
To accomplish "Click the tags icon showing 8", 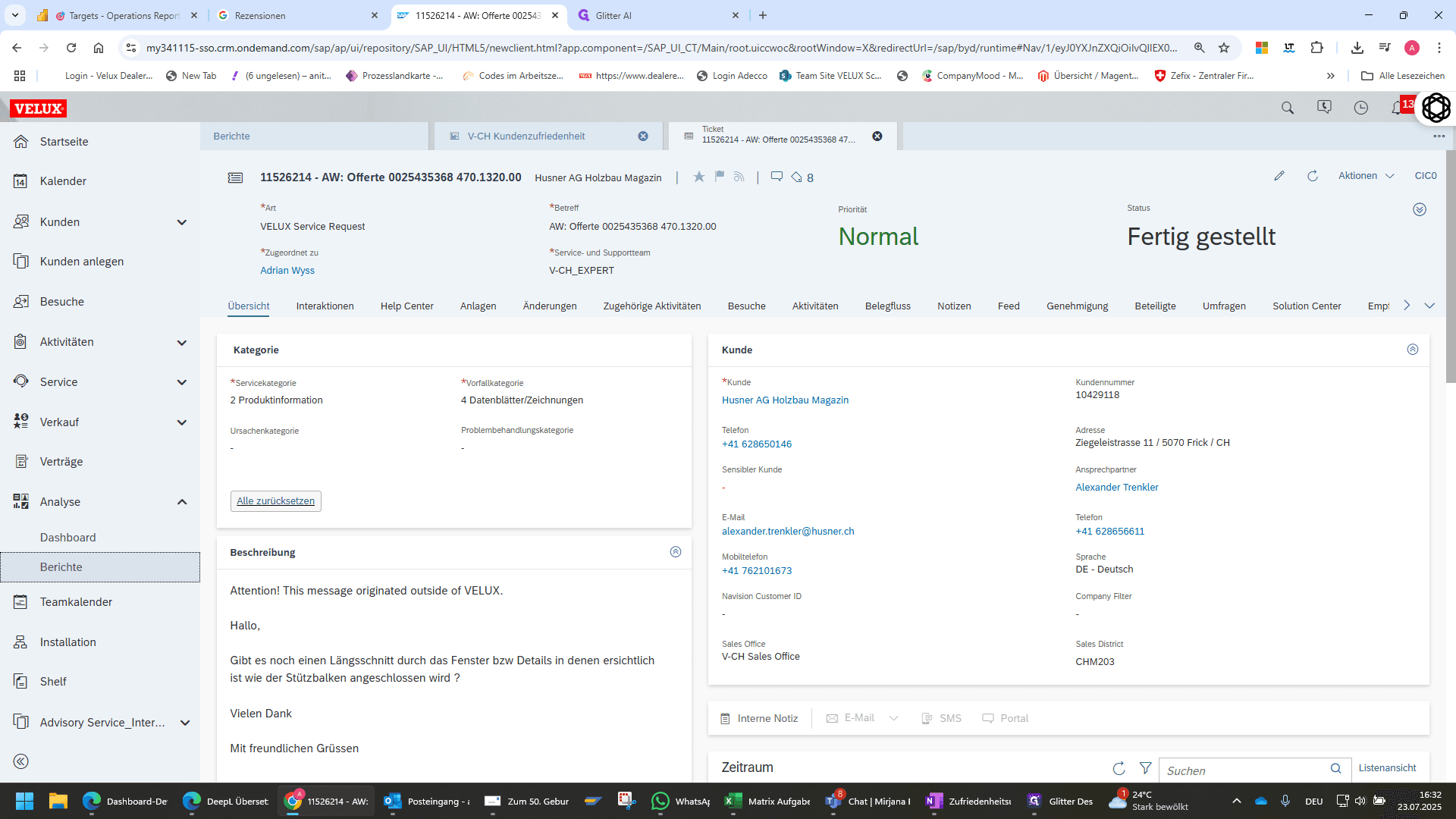I will click(802, 177).
